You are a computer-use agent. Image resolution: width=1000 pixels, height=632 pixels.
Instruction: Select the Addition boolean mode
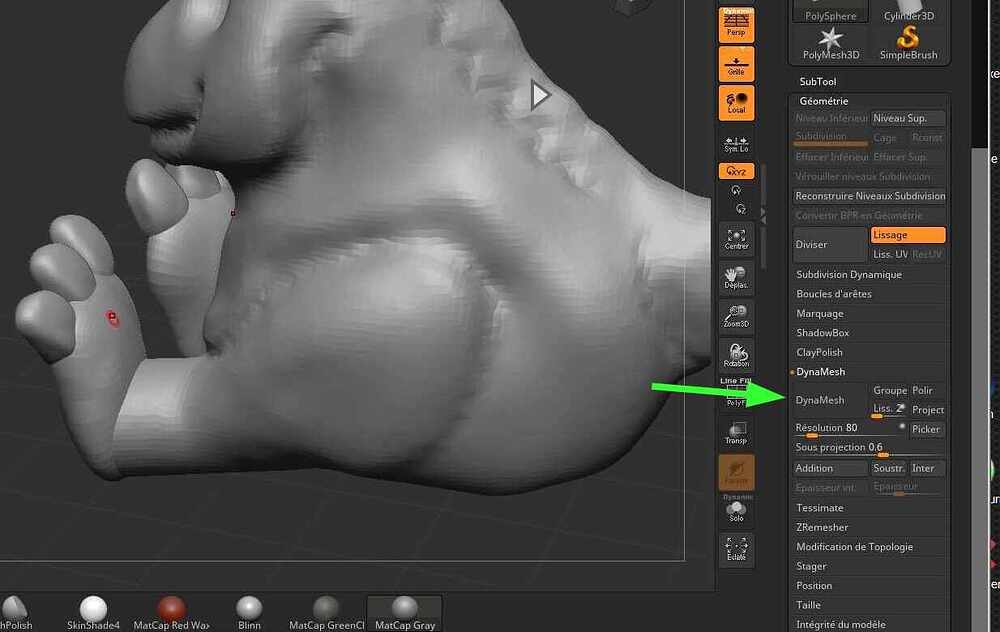tap(830, 468)
